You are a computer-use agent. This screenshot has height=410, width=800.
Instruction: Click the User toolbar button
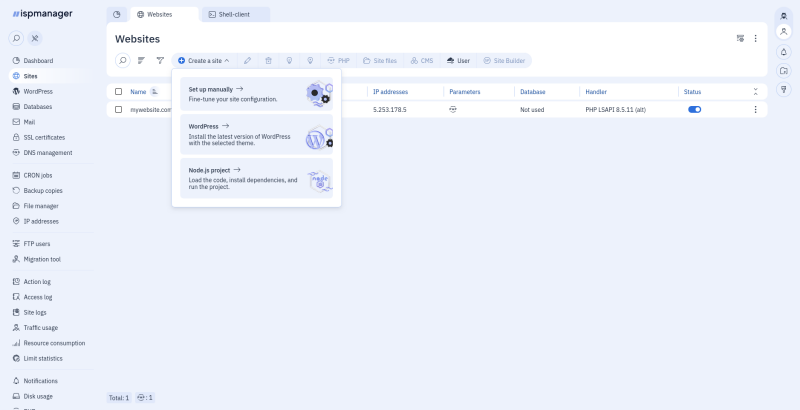pos(458,61)
